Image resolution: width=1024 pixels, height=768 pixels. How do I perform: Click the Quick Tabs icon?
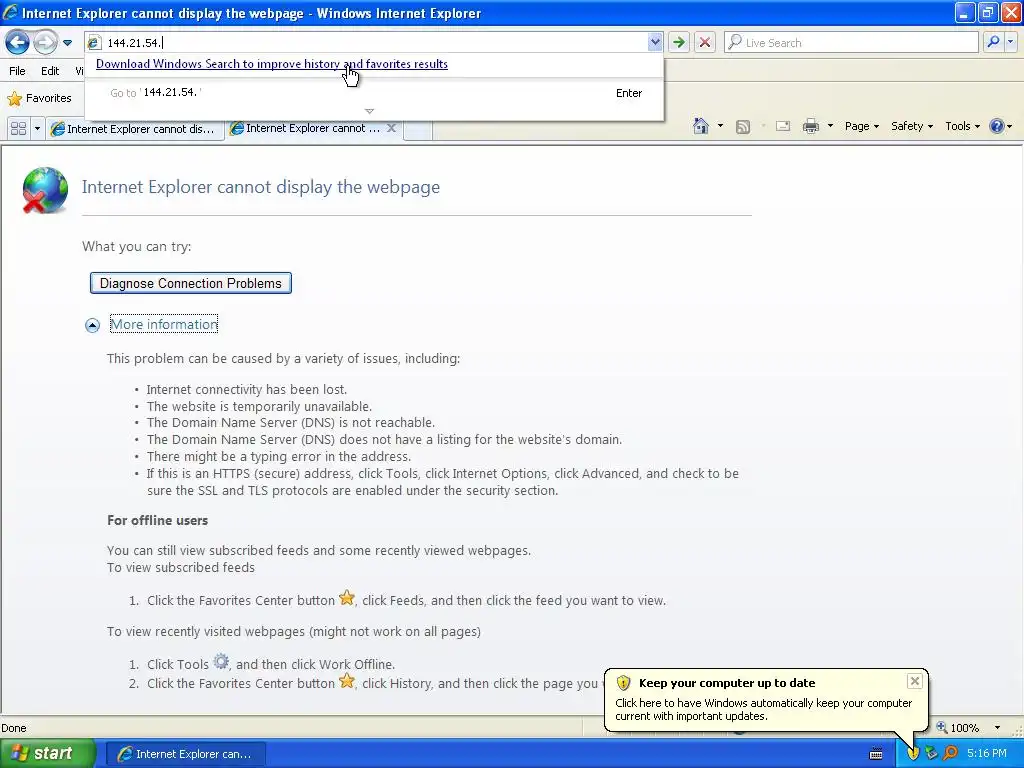coord(18,129)
